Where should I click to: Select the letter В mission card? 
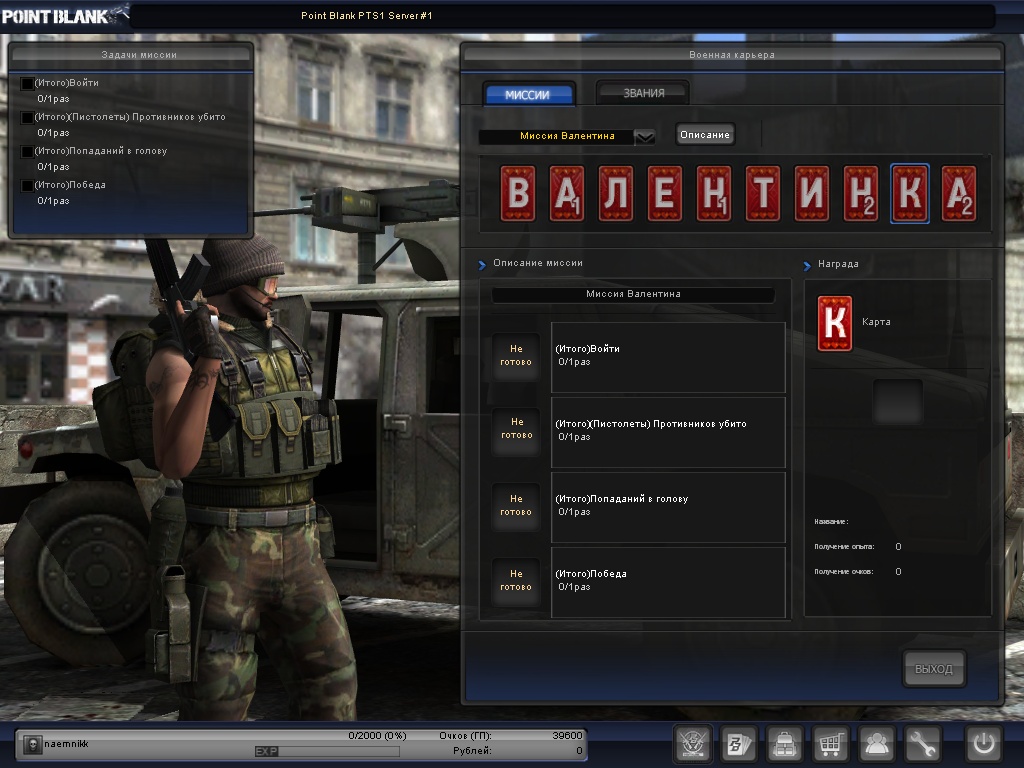point(518,193)
